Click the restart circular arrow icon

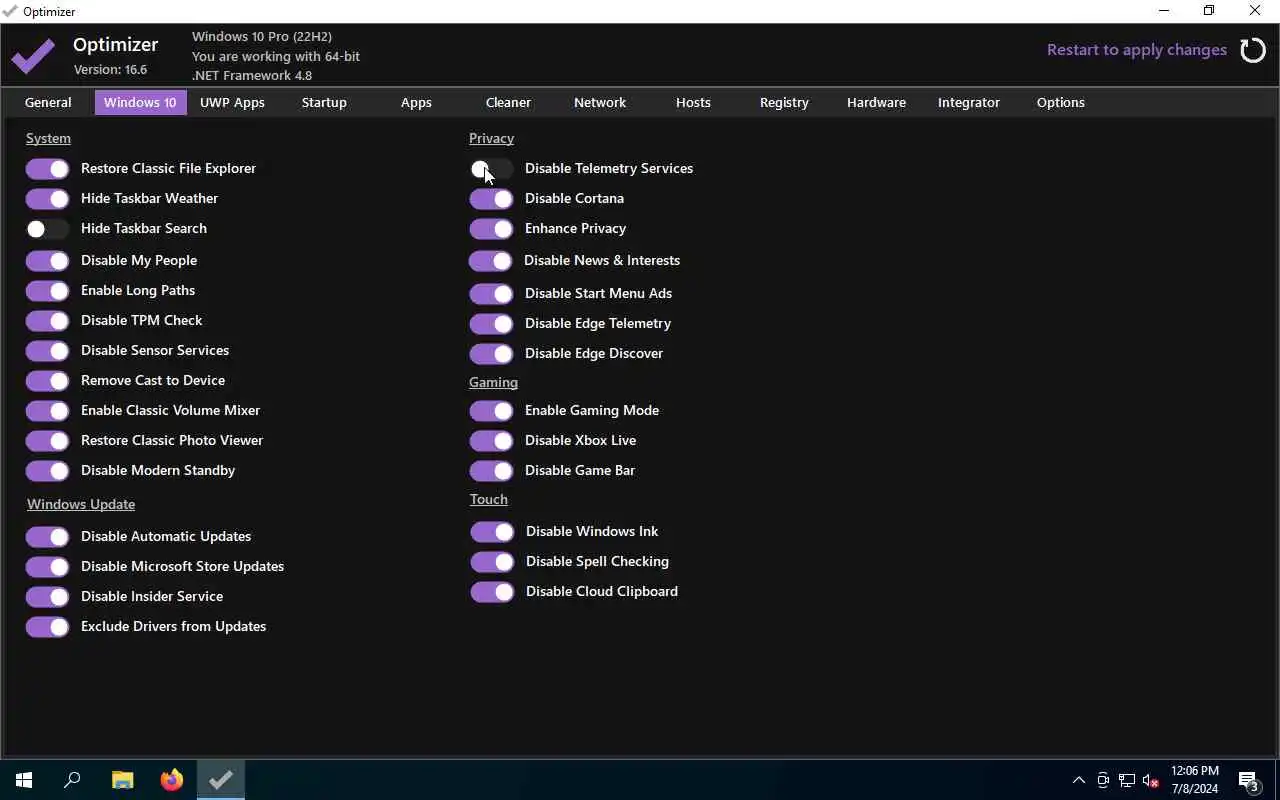[1253, 50]
